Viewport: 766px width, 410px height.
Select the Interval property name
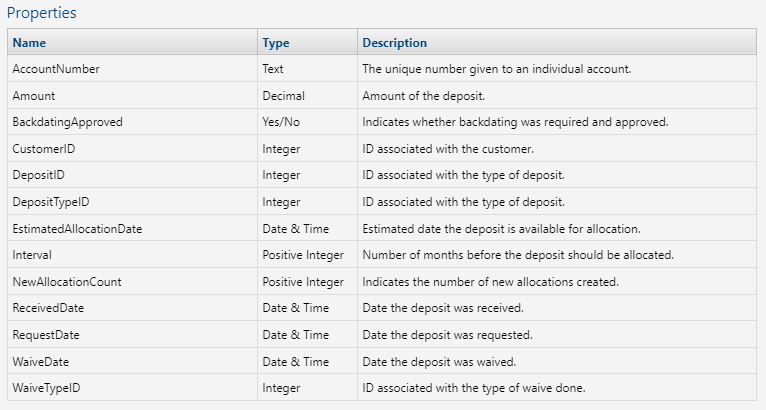click(32, 255)
